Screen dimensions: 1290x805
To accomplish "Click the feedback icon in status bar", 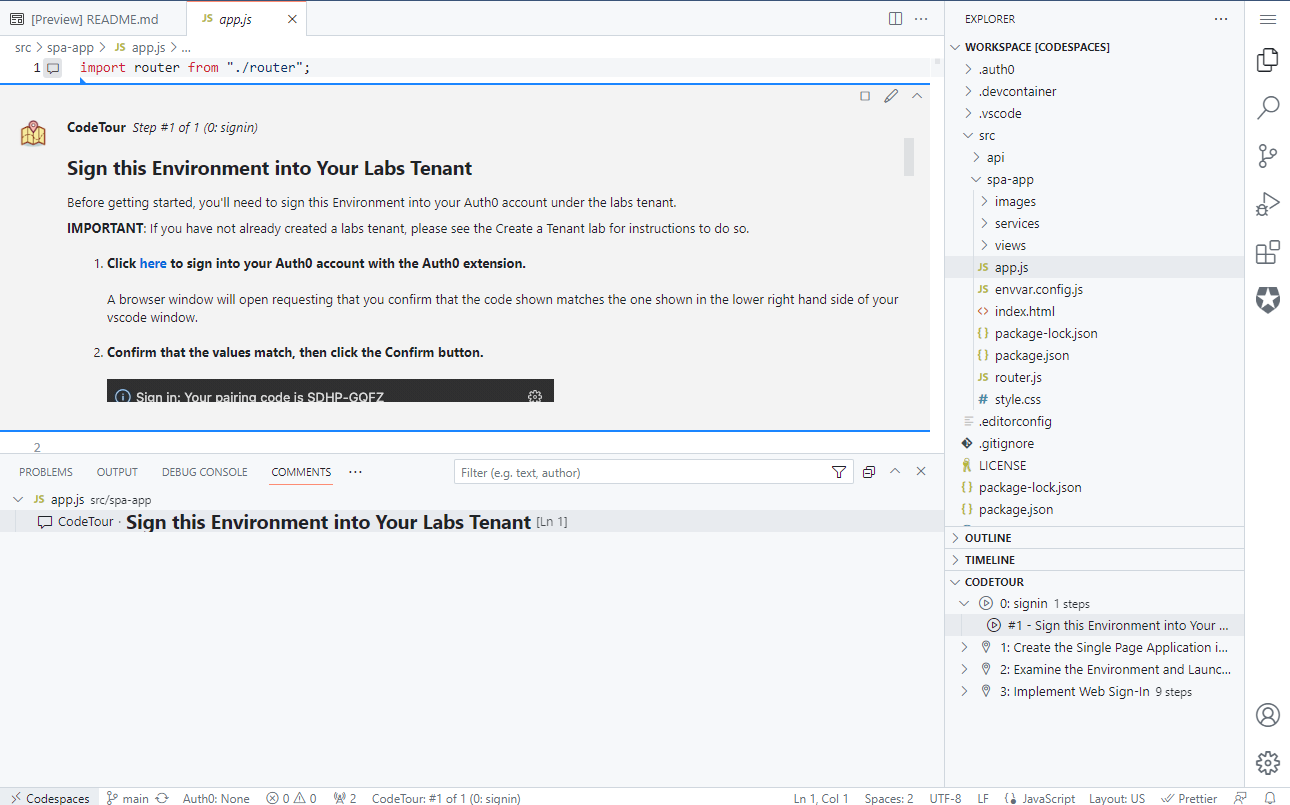I will click(x=1241, y=798).
